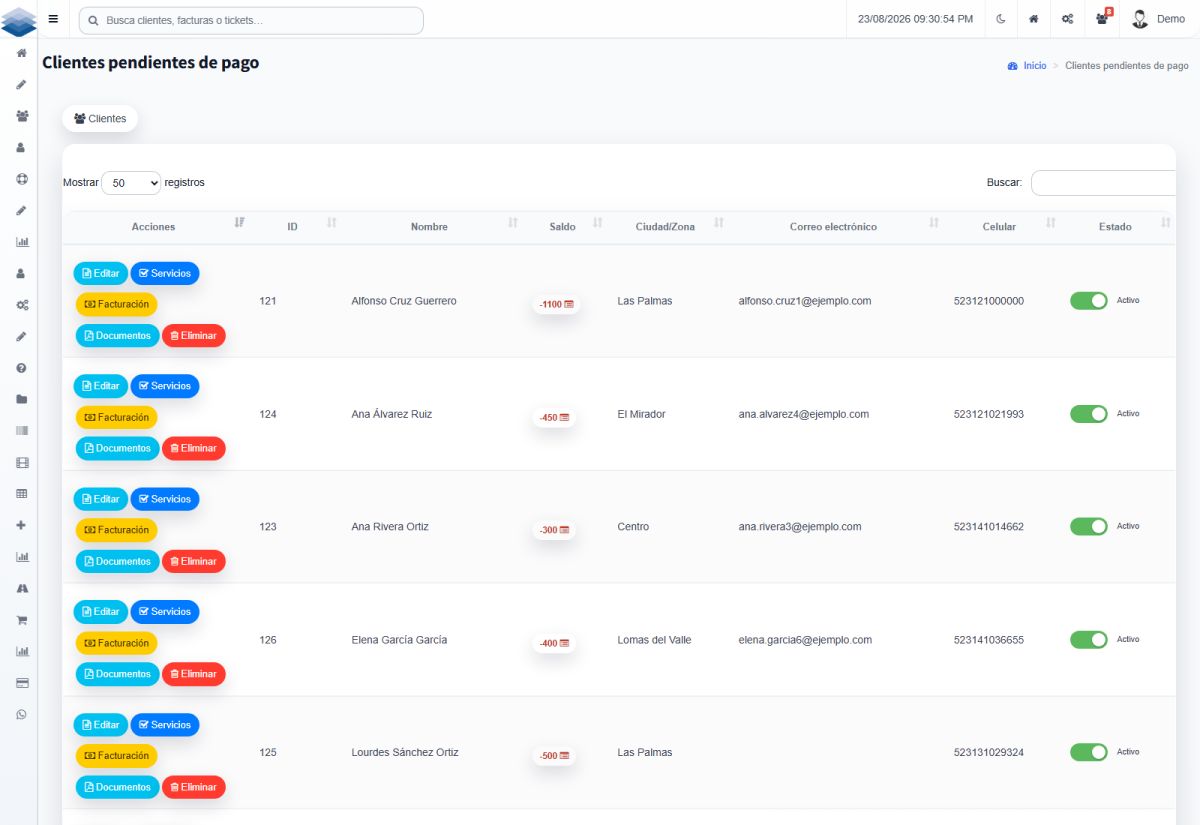Open the lifebuoy support icon in the sidebar
This screenshot has height=825, width=1200.
[21, 179]
